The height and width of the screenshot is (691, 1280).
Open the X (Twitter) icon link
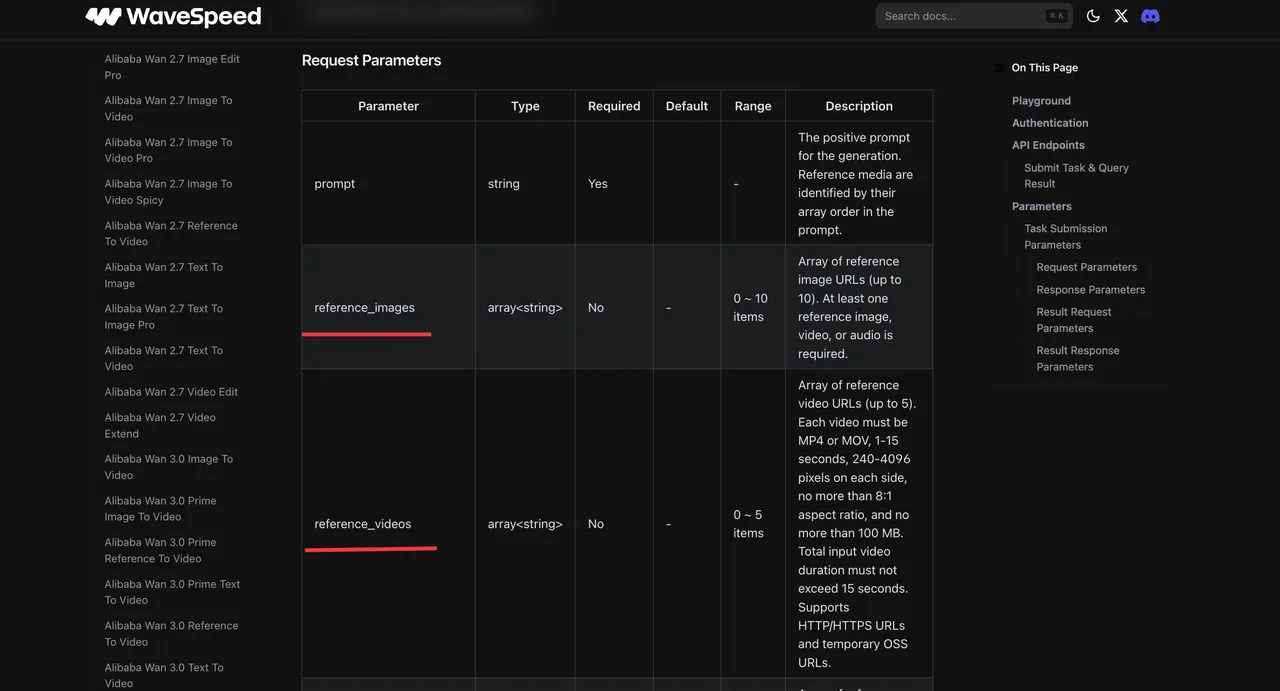click(1121, 16)
